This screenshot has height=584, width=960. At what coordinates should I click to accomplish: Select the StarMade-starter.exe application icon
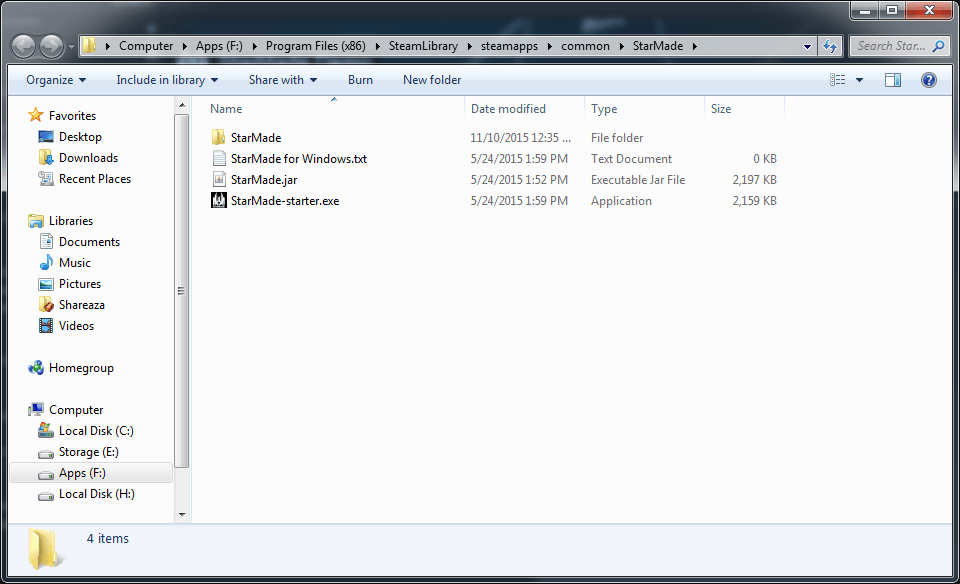220,201
